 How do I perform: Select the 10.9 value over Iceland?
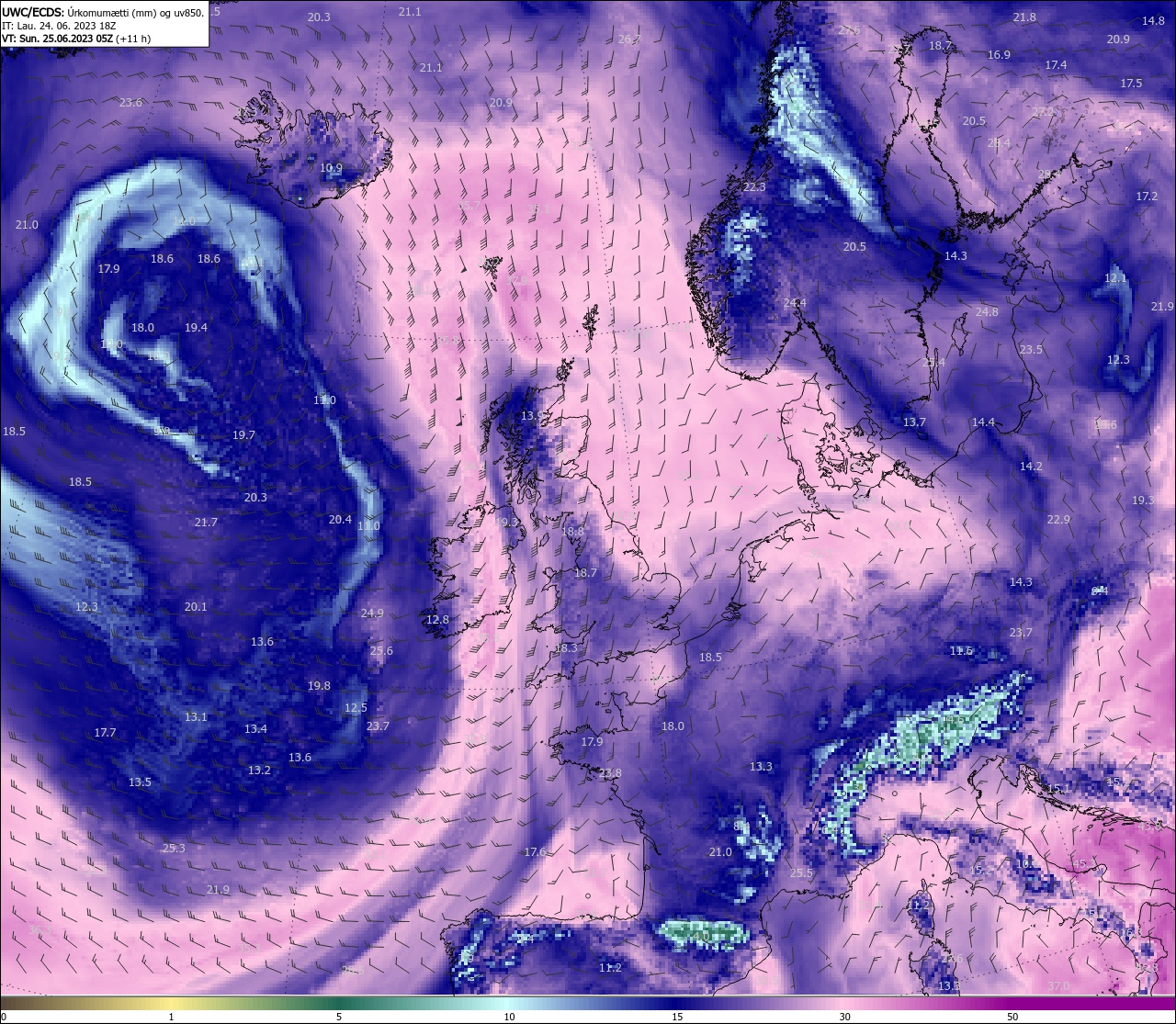click(x=332, y=168)
